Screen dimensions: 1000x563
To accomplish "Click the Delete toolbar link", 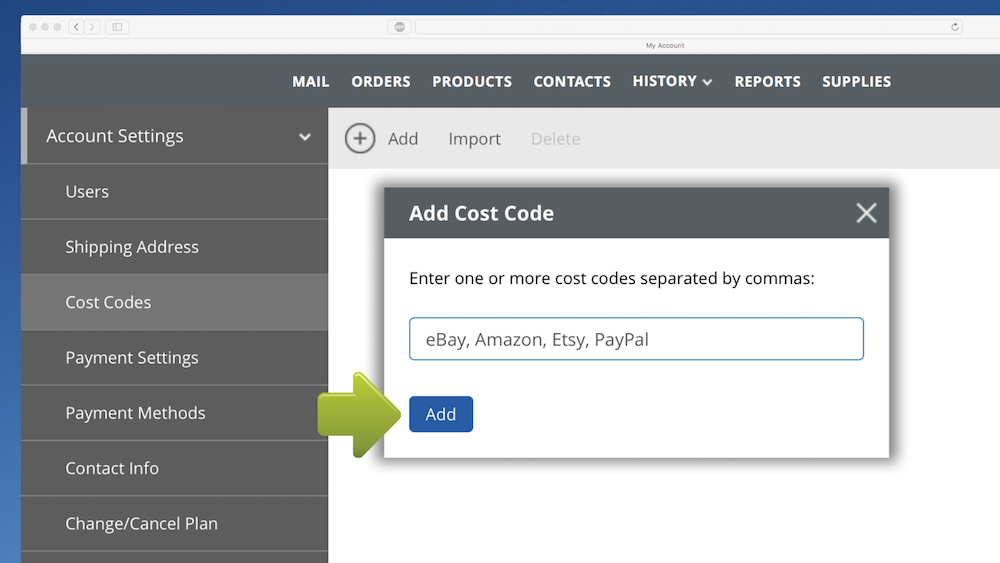I will tap(555, 138).
